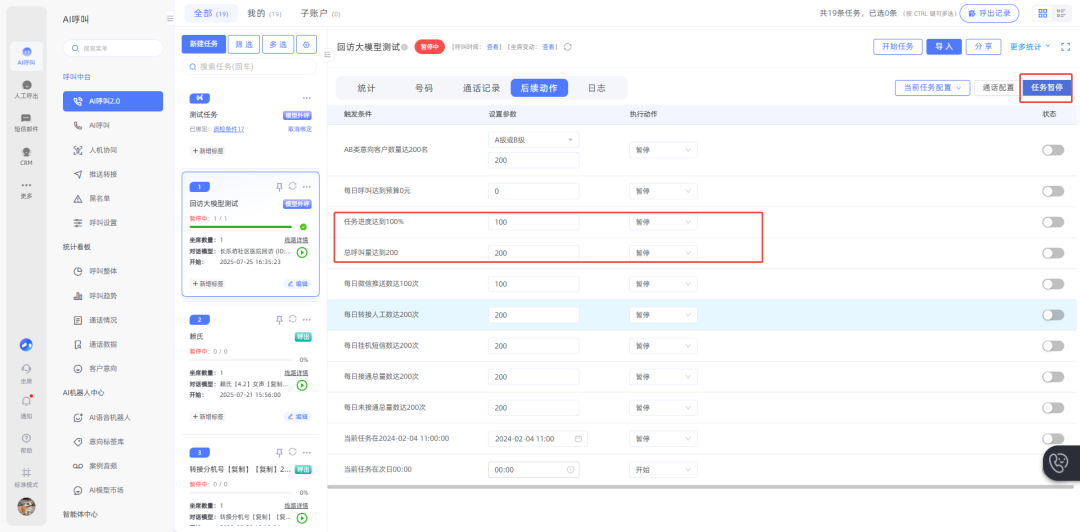Start the 赖氏 task play button
This screenshot has height=532, width=1080.
coord(302,385)
